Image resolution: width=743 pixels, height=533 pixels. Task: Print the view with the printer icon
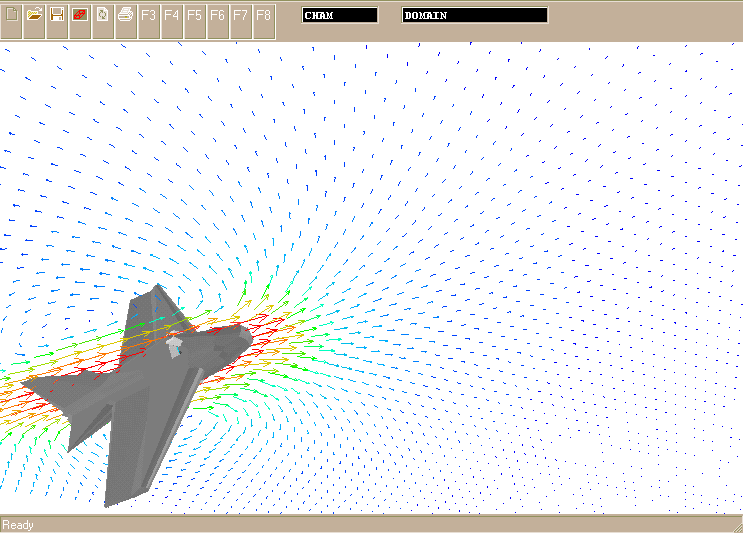[126, 16]
